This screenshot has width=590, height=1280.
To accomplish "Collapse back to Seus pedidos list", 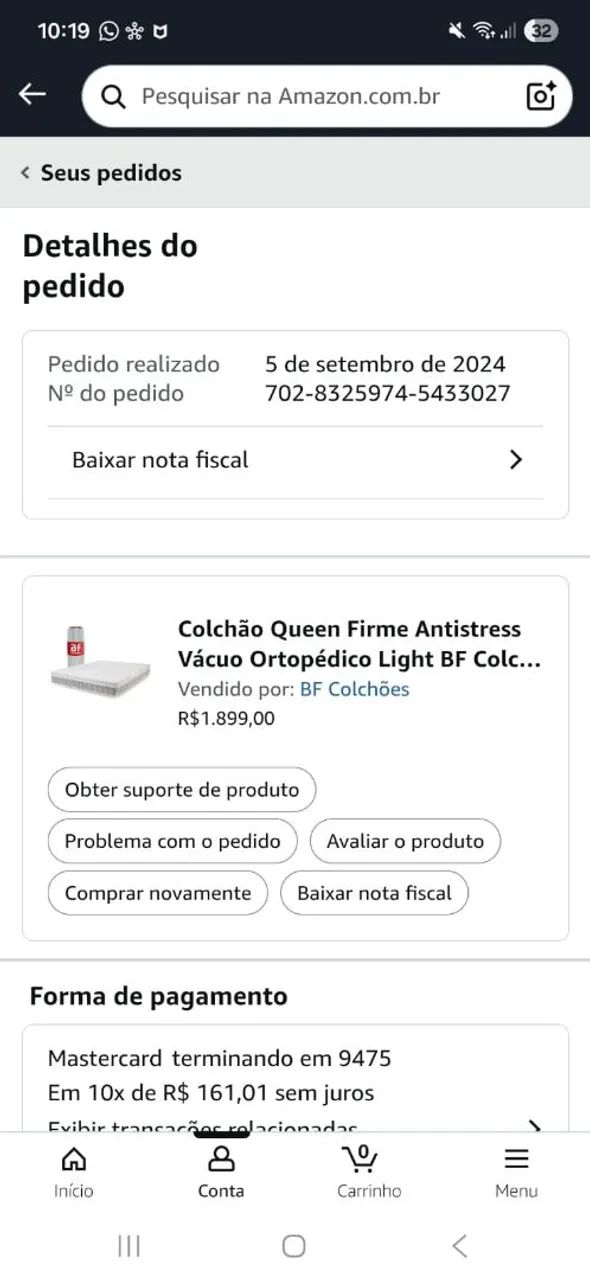I will [100, 172].
